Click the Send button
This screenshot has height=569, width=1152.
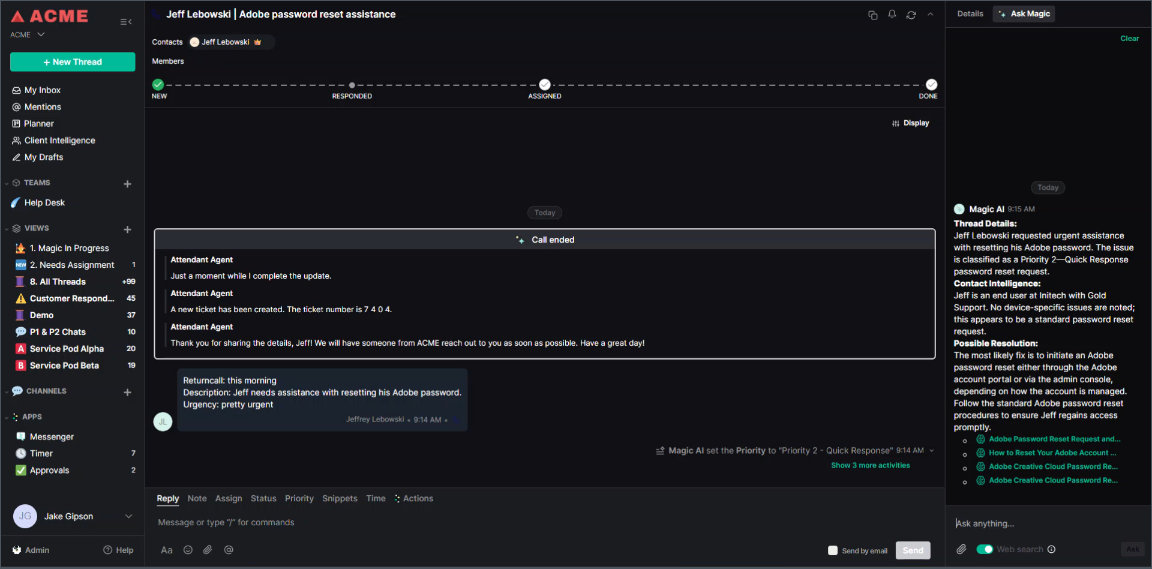[912, 550]
